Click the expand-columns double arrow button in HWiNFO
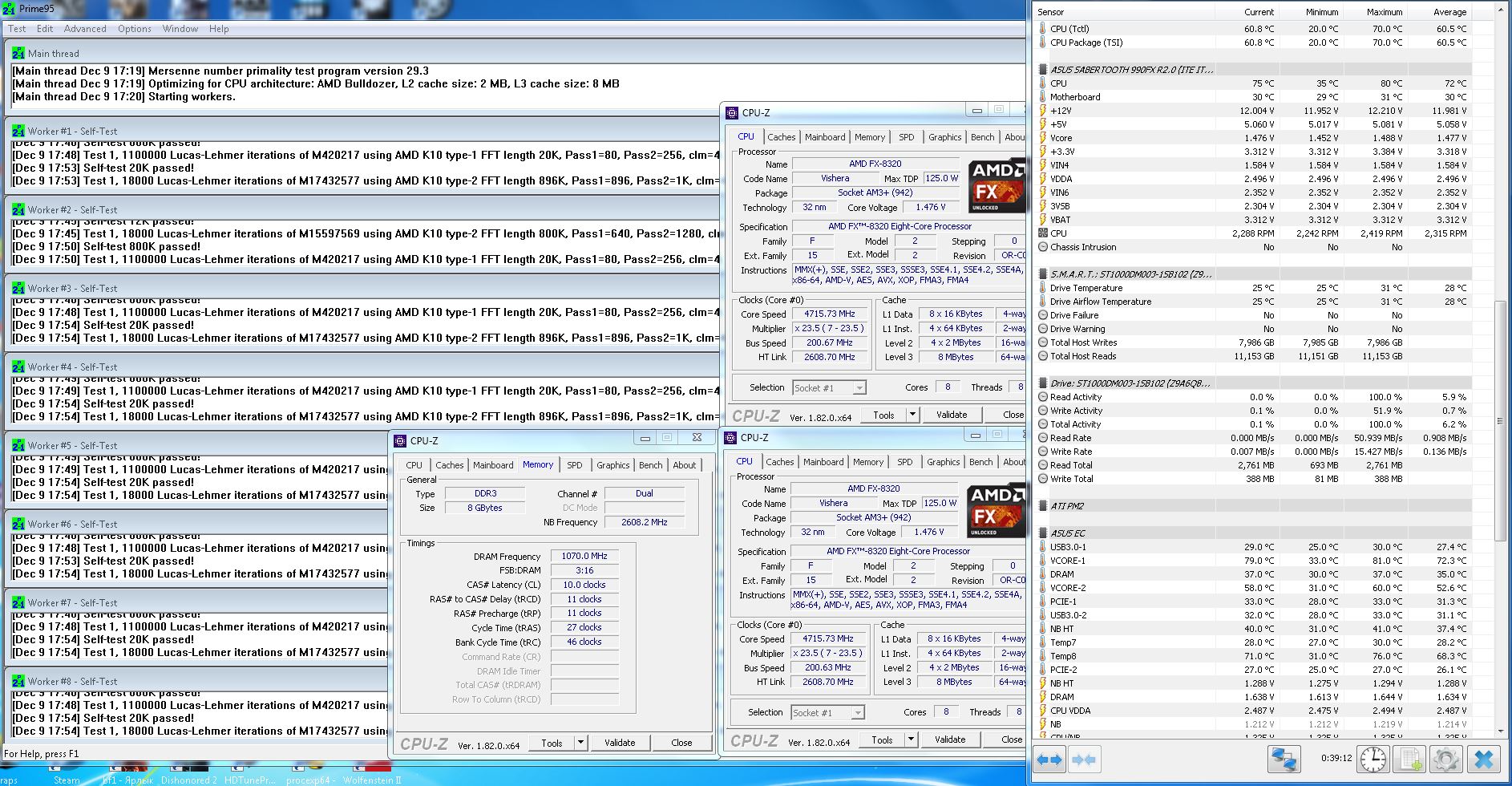This screenshot has width=1512, height=786. [x=1049, y=759]
